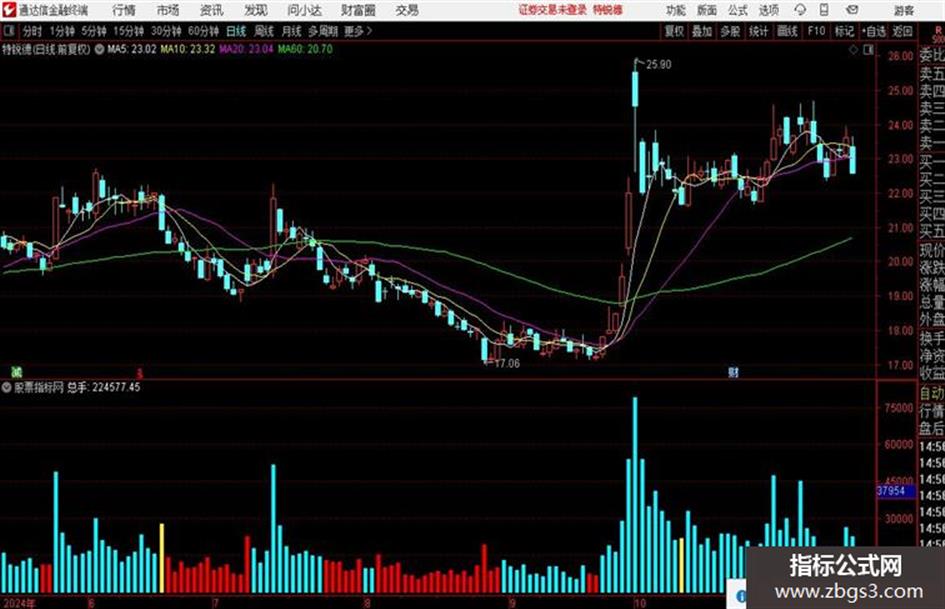The height and width of the screenshot is (609, 945).
Task: Open the 市场 menu
Action: click(x=168, y=10)
